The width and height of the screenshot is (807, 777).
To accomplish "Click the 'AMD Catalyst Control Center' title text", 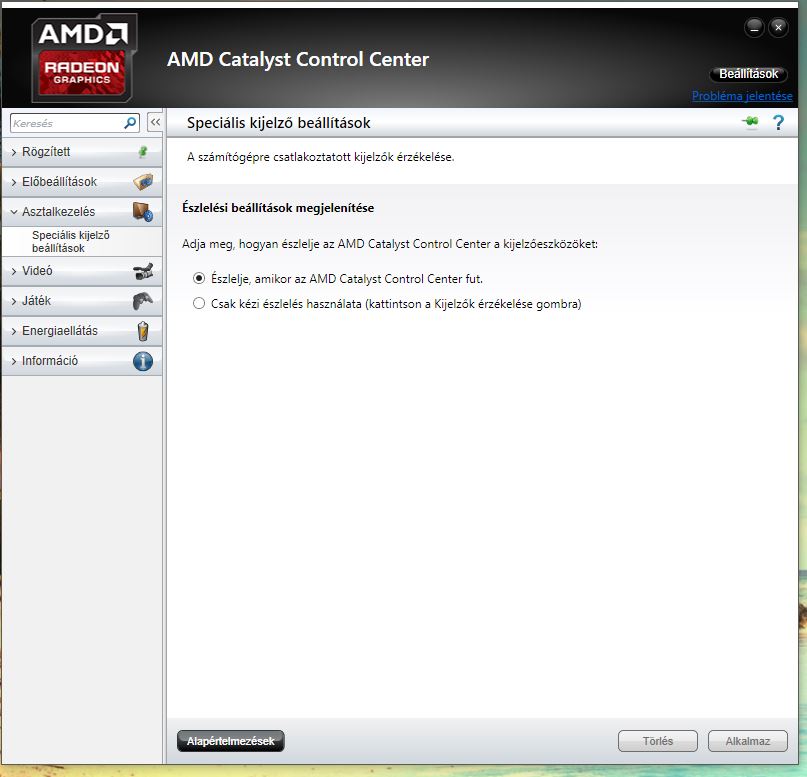I will pos(298,59).
